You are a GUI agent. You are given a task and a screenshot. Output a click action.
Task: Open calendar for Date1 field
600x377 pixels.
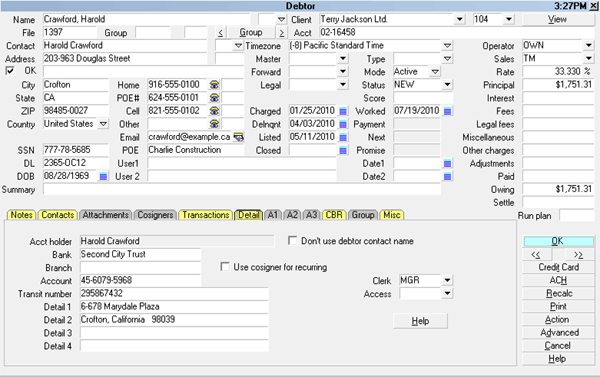pyautogui.click(x=447, y=163)
